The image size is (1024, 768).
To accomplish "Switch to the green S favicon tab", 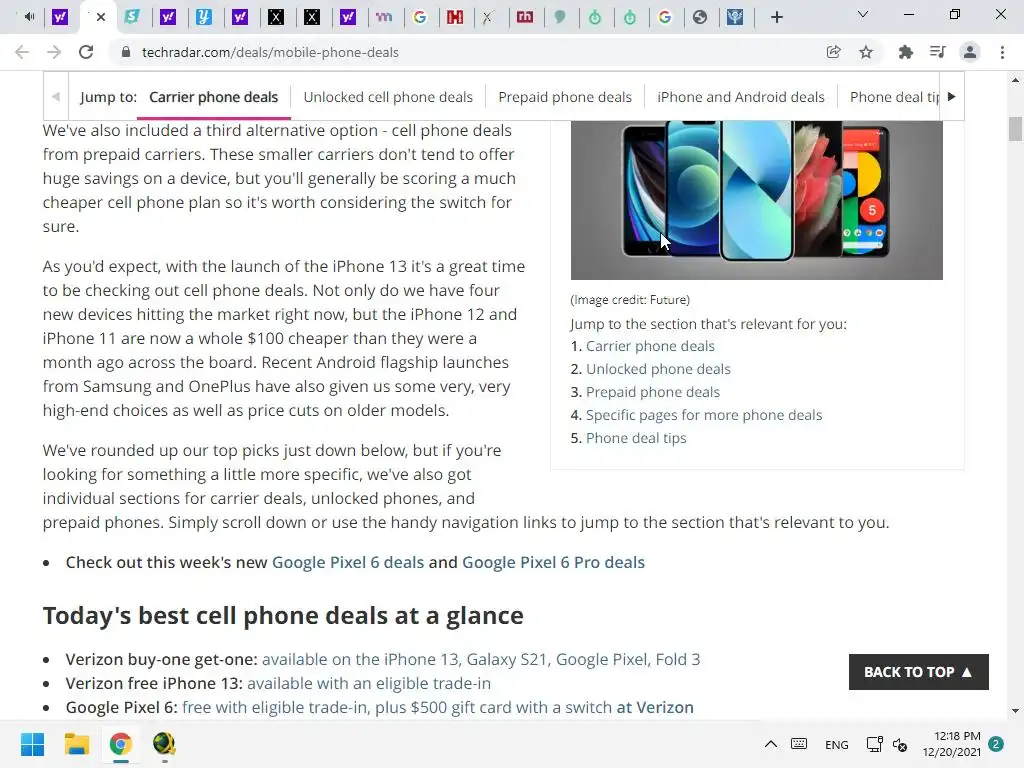I will (x=132, y=17).
